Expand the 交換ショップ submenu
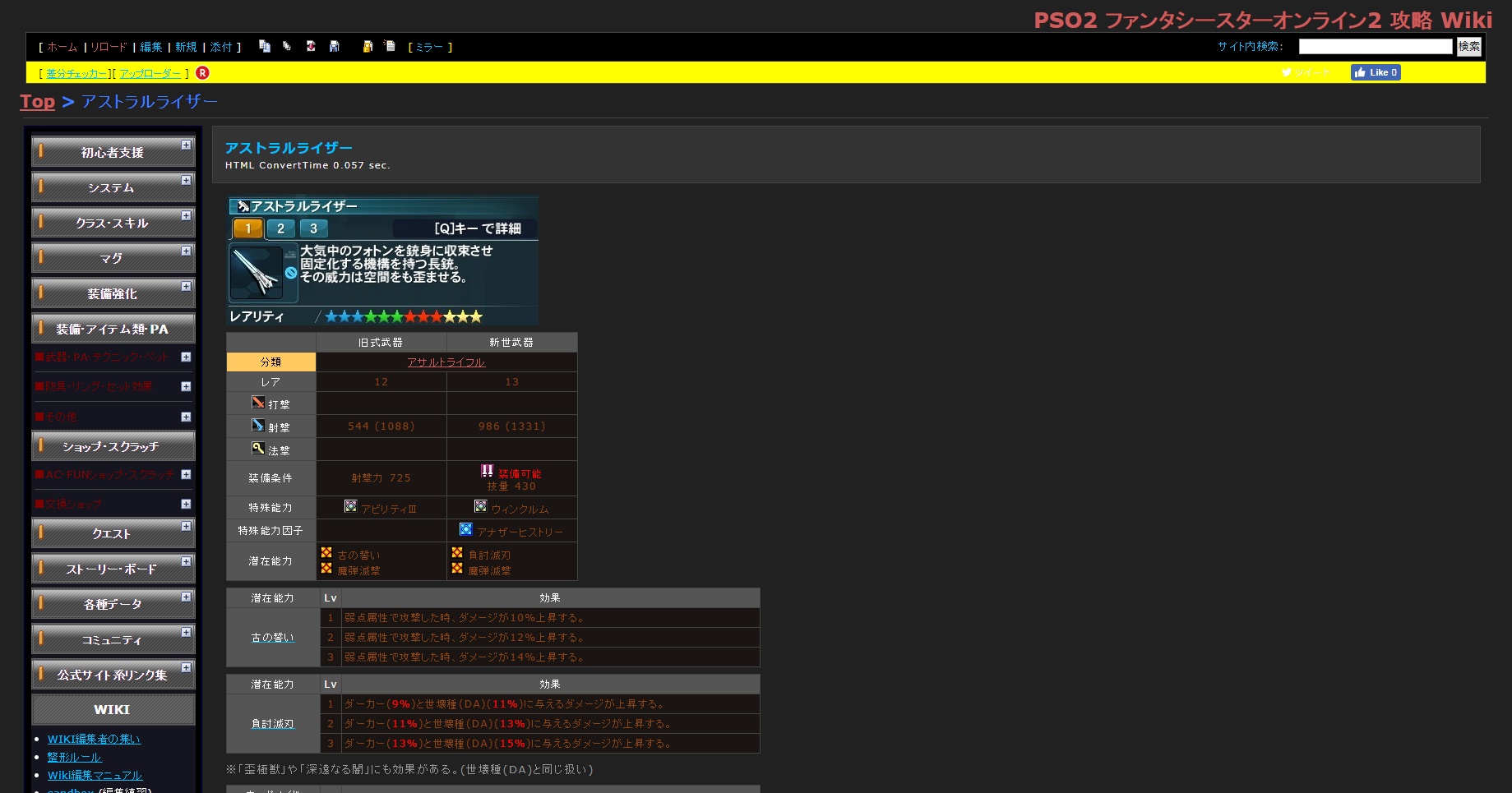The width and height of the screenshot is (1512, 793). (186, 504)
